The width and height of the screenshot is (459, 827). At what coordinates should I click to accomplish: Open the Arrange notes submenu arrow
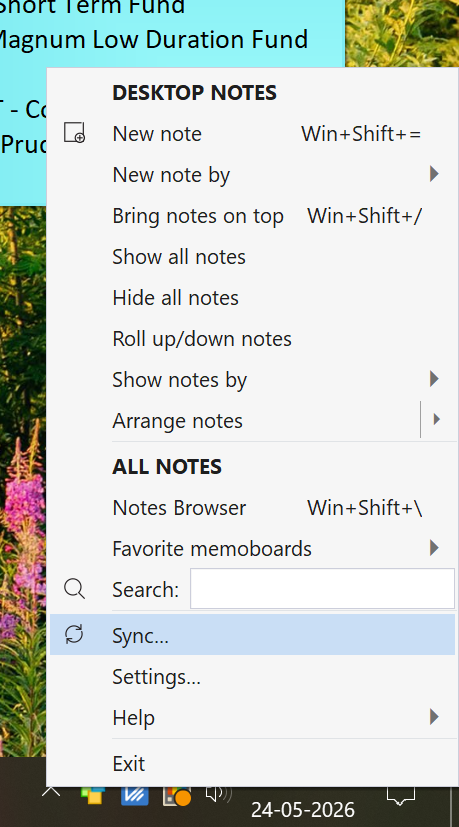click(436, 419)
